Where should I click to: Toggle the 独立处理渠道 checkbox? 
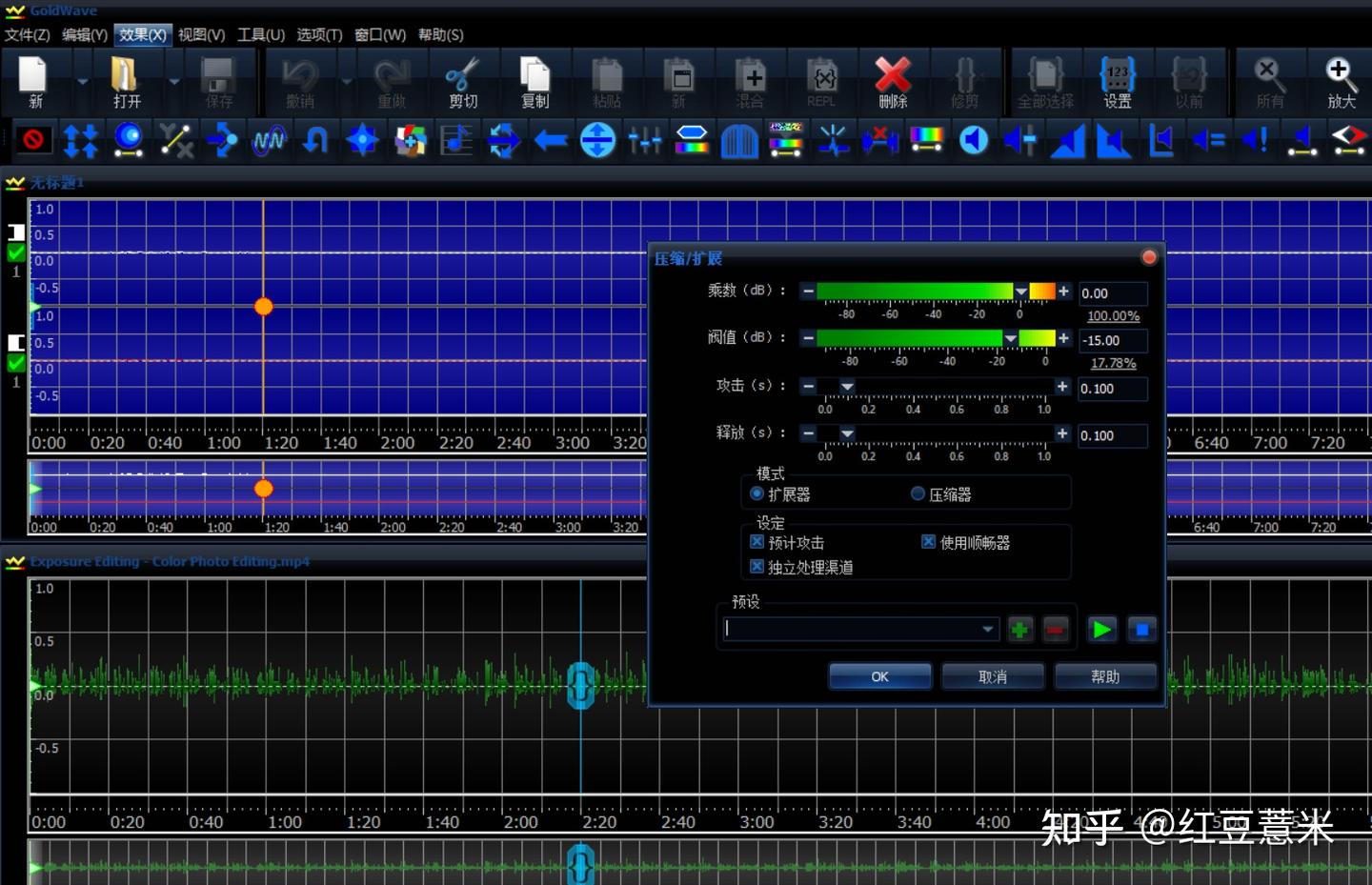pos(757,567)
